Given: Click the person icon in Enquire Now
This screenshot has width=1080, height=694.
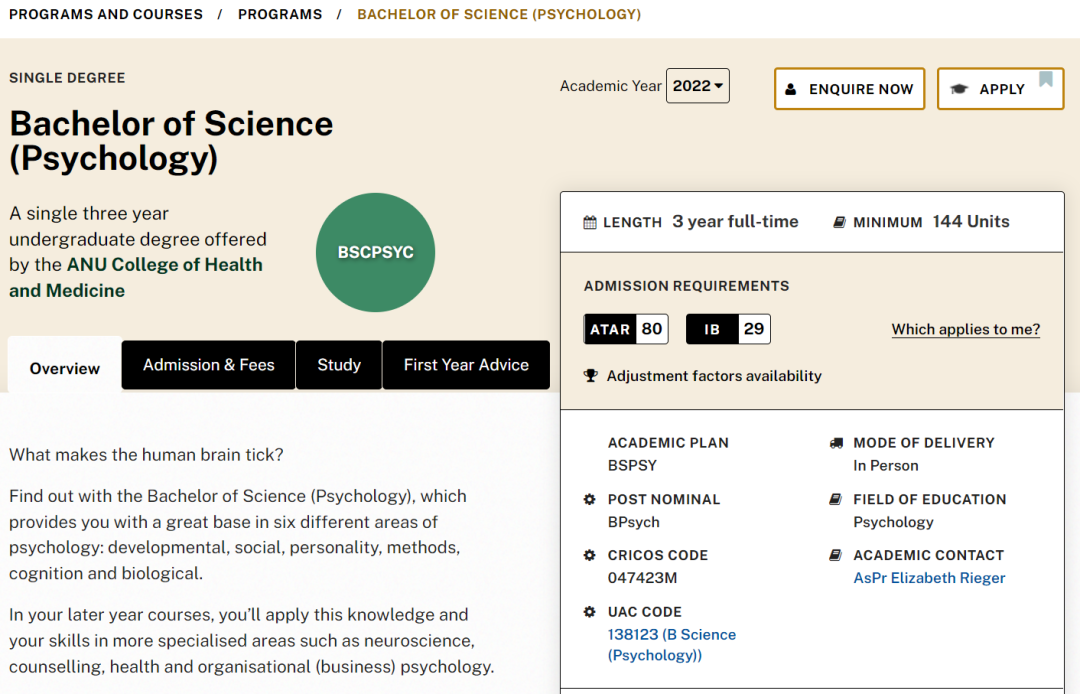Looking at the screenshot, I should tap(791, 89).
